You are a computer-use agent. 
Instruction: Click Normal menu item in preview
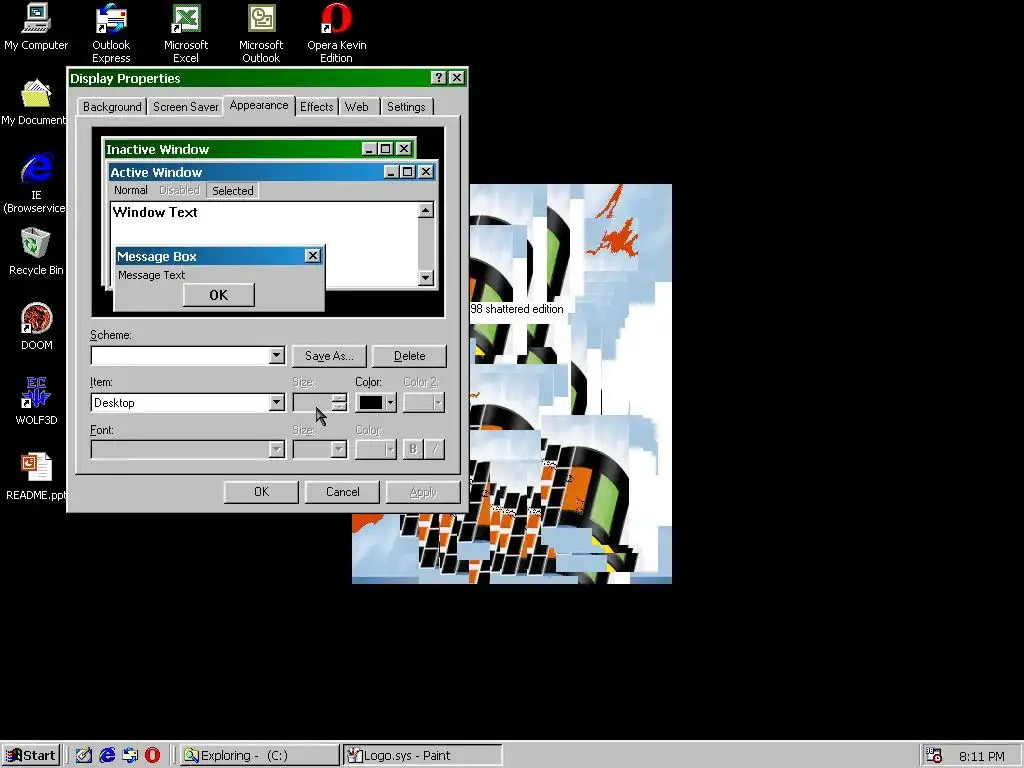(x=131, y=190)
